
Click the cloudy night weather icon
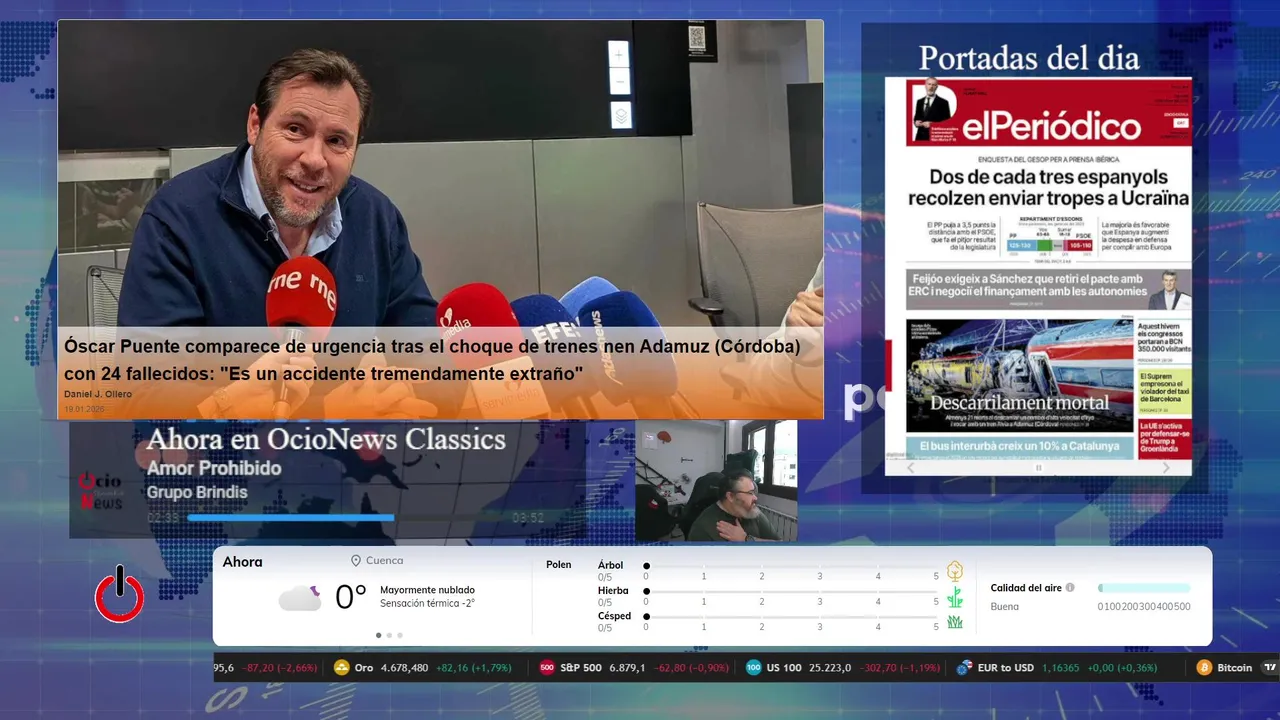[x=300, y=598]
